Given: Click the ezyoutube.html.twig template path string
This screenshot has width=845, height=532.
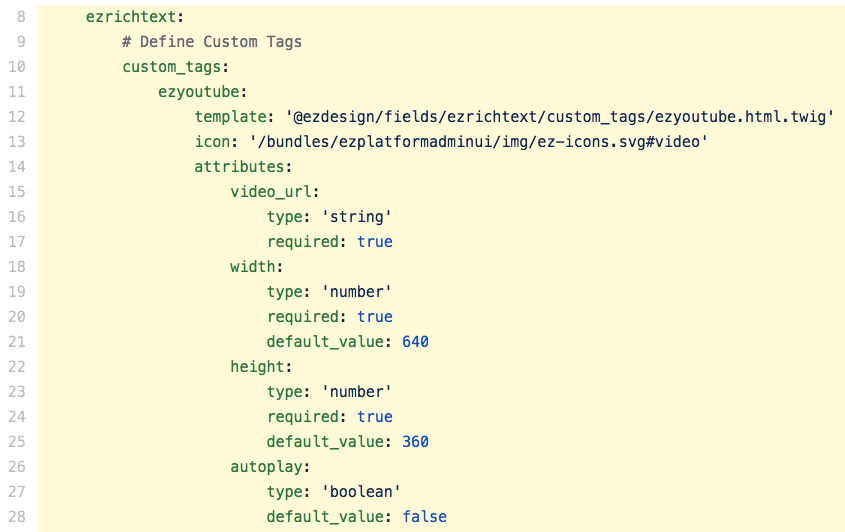Looking at the screenshot, I should (x=560, y=117).
